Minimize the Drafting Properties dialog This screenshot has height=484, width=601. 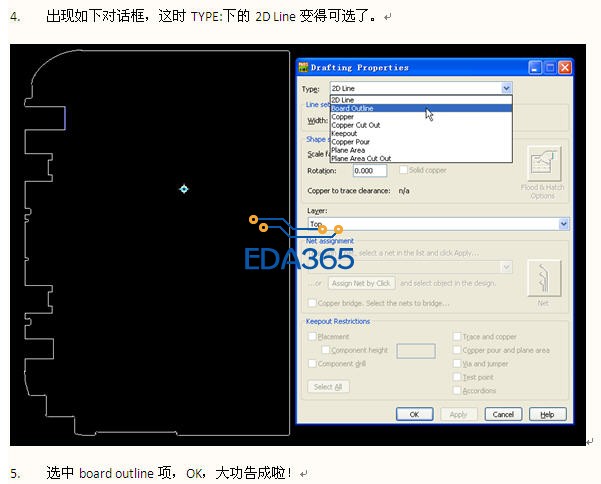(535, 68)
